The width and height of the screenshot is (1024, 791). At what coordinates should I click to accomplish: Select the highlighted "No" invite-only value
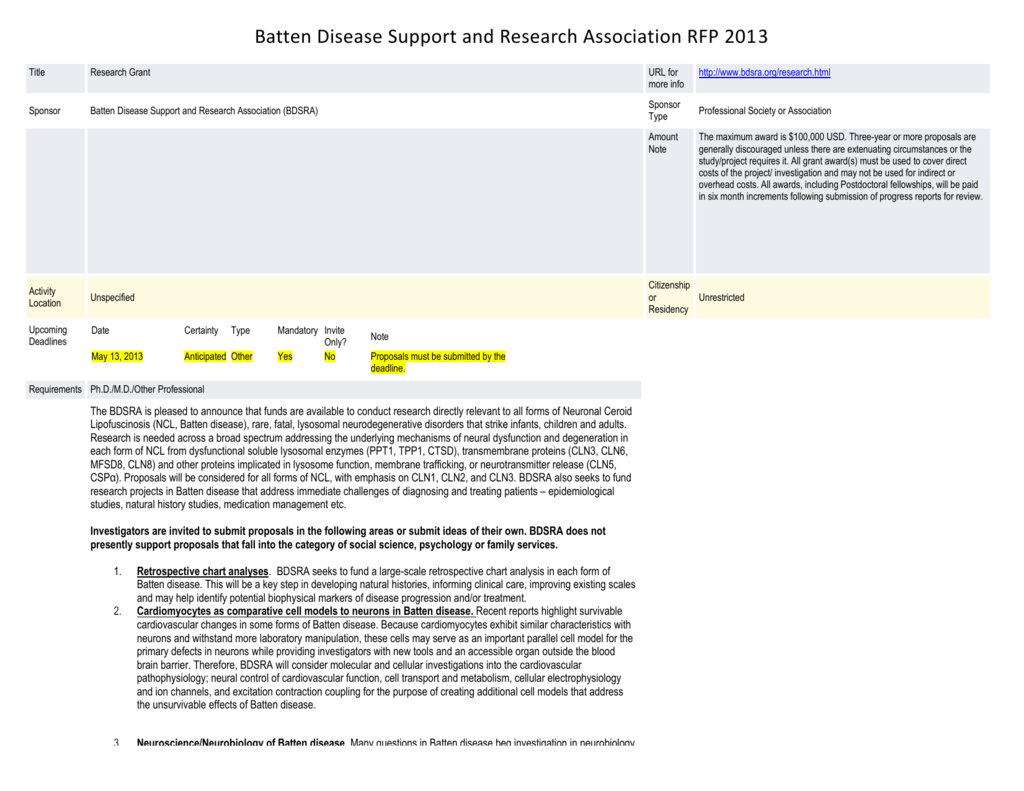pyautogui.click(x=330, y=357)
